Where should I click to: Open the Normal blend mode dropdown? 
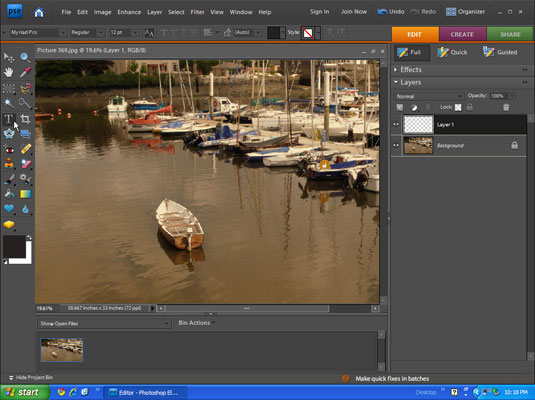(x=429, y=96)
